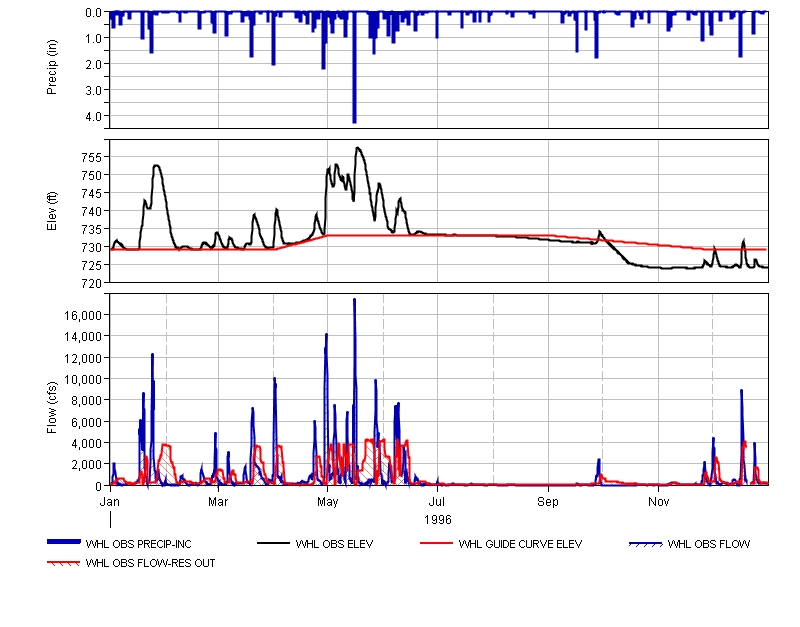800x627 pixels.
Task: Select the WHL GUIDE CURVE ELEV legend label
Action: click(520, 545)
